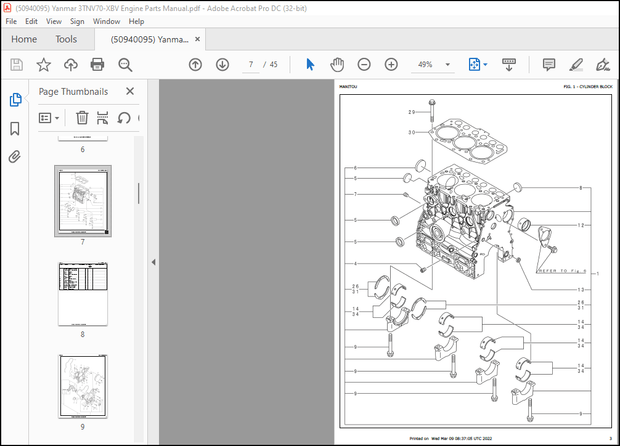Click the fit page view icon
Image resolution: width=620 pixels, height=446 pixels.
click(x=474, y=64)
